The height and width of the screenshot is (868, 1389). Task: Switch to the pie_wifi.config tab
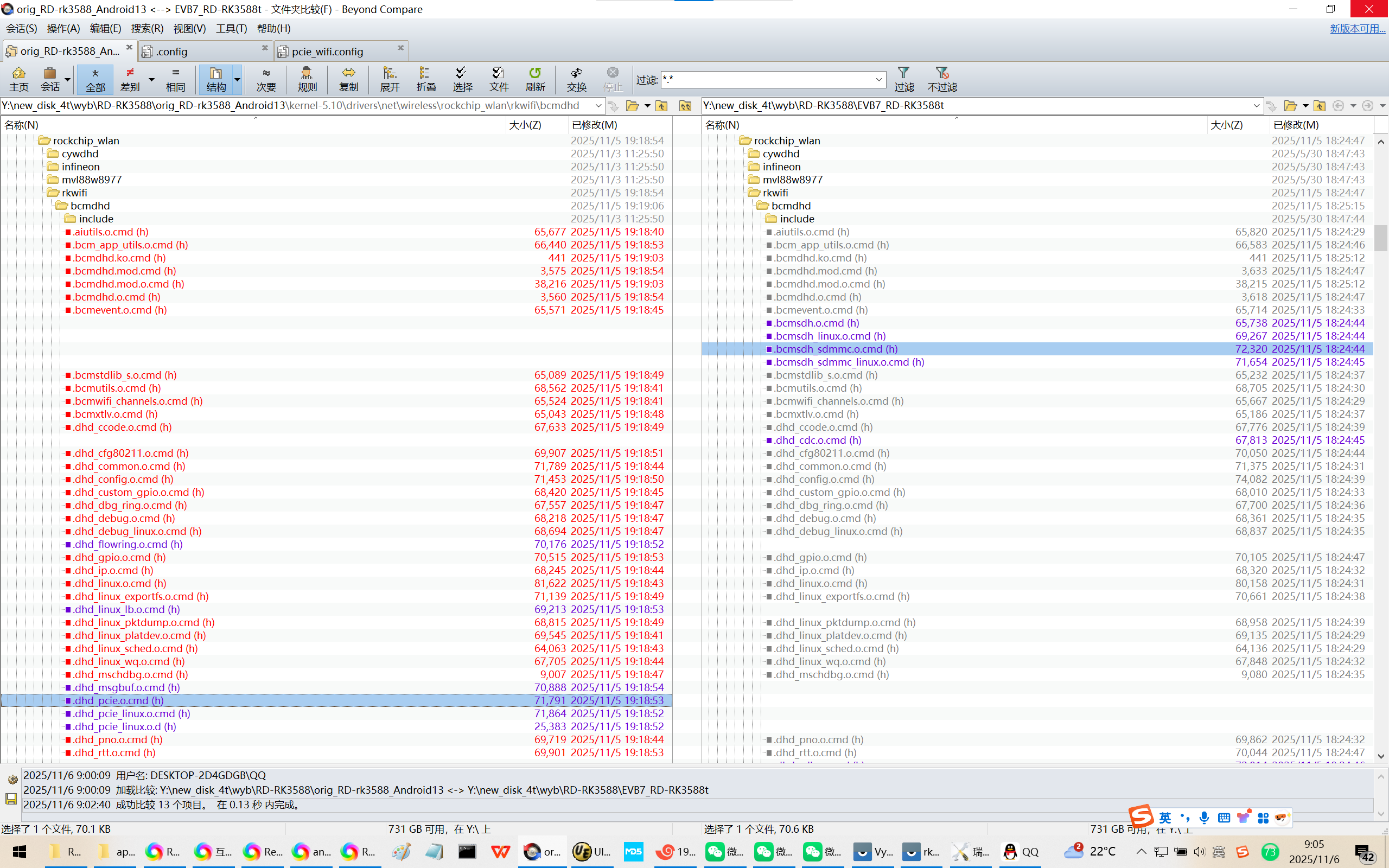(327, 52)
